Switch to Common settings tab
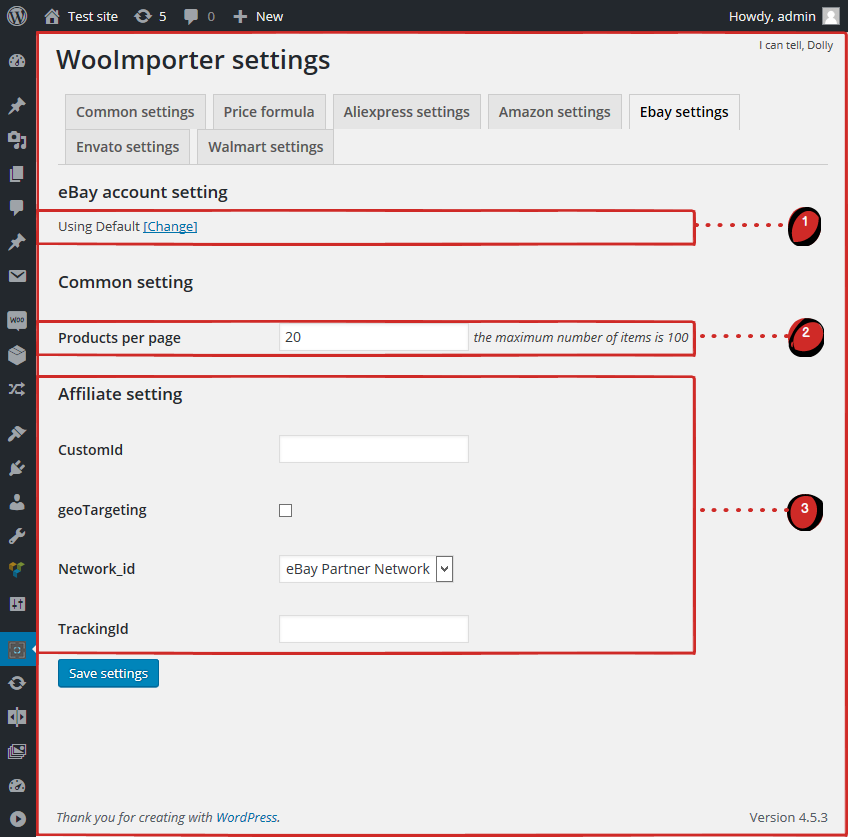Viewport: 848px width, 837px height. tap(135, 112)
